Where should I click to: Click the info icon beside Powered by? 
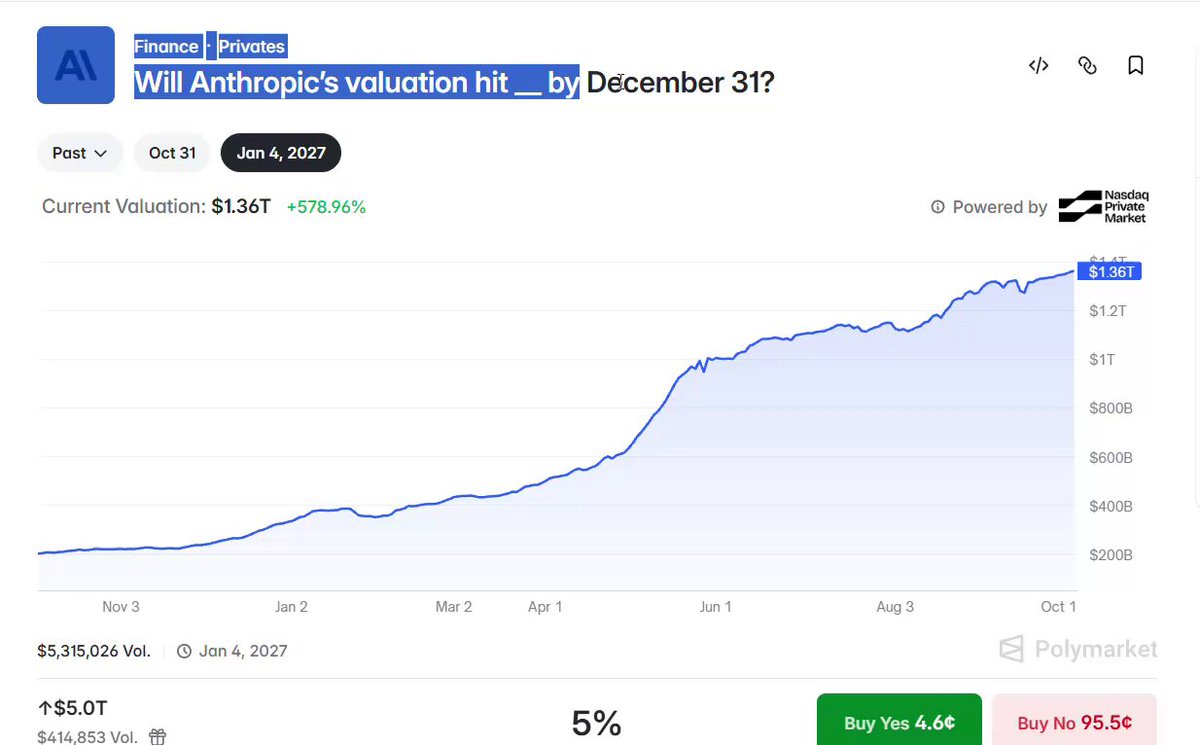938,207
